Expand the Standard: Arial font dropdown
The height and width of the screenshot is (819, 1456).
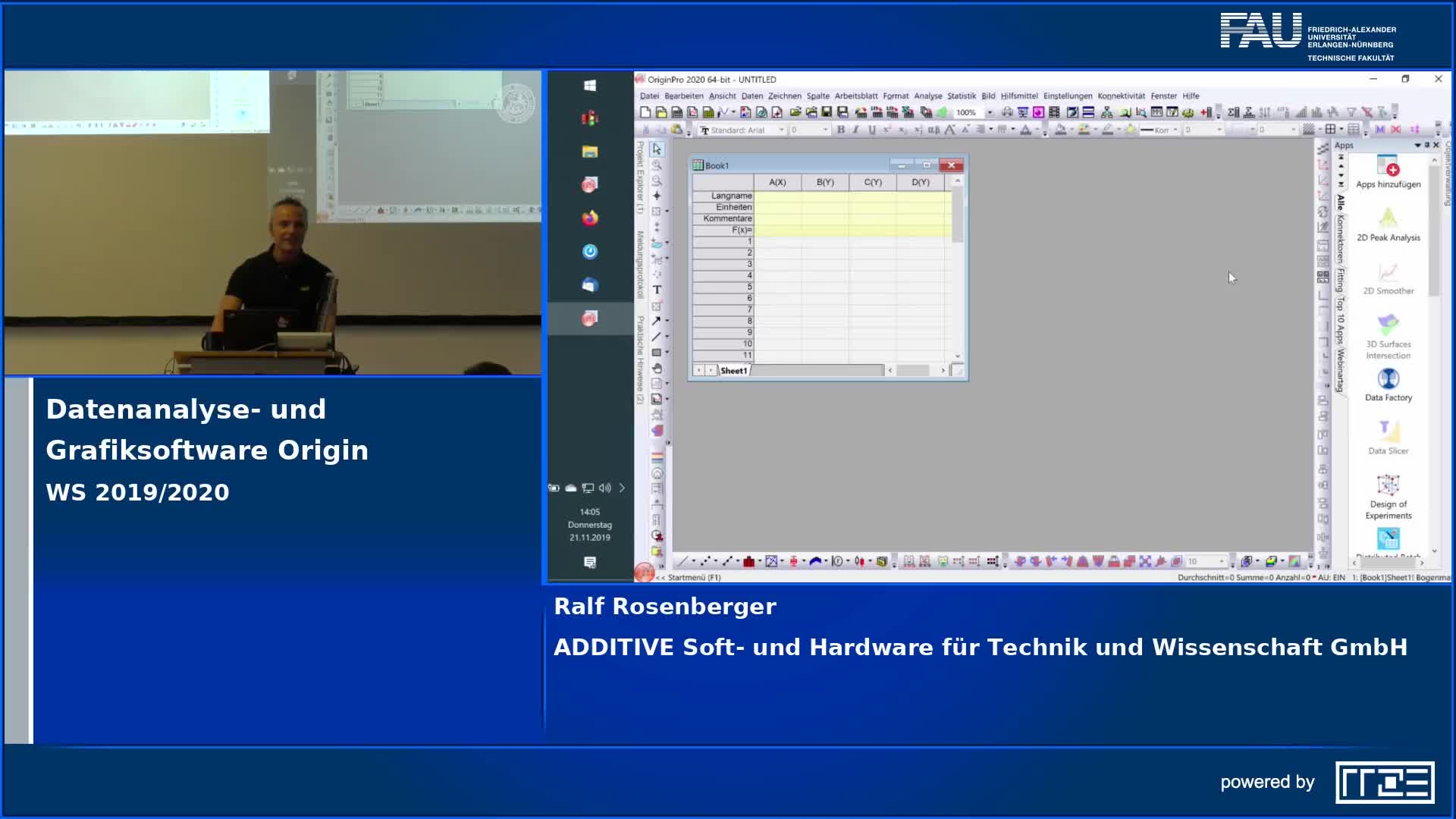781,130
